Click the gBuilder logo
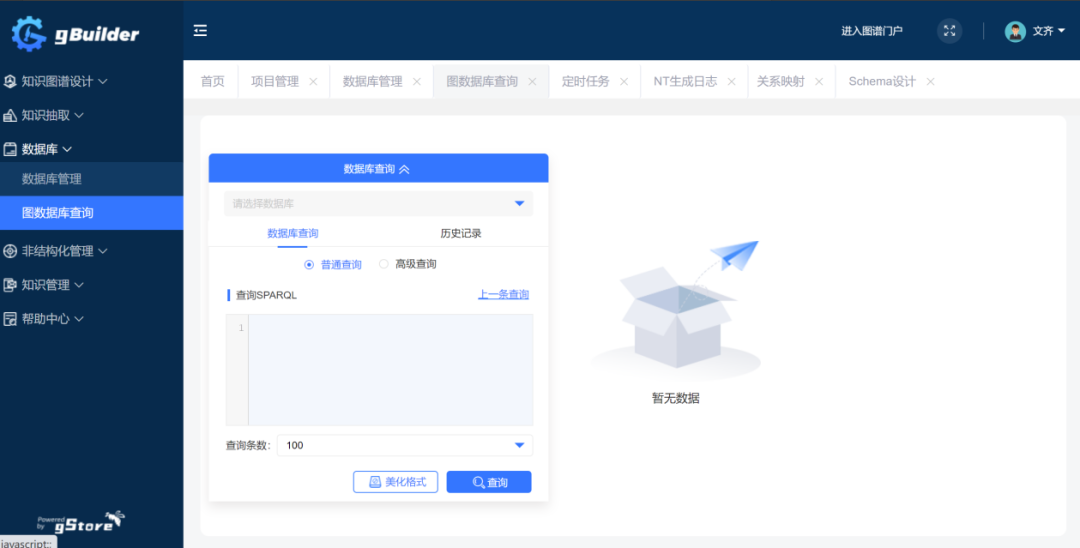Viewport: 1080px width, 548px height. point(76,34)
